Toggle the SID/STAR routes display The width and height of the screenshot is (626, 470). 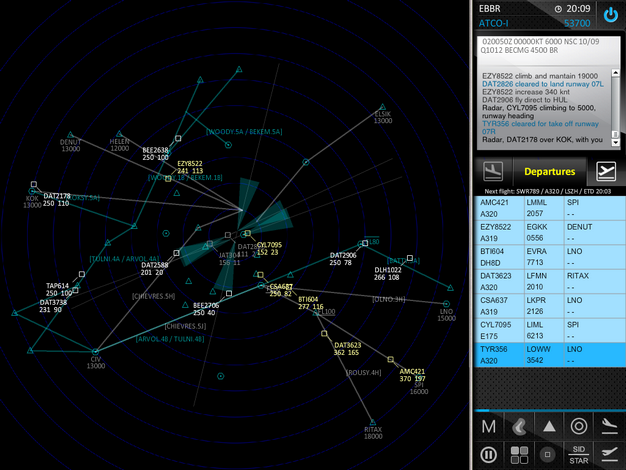(578, 454)
